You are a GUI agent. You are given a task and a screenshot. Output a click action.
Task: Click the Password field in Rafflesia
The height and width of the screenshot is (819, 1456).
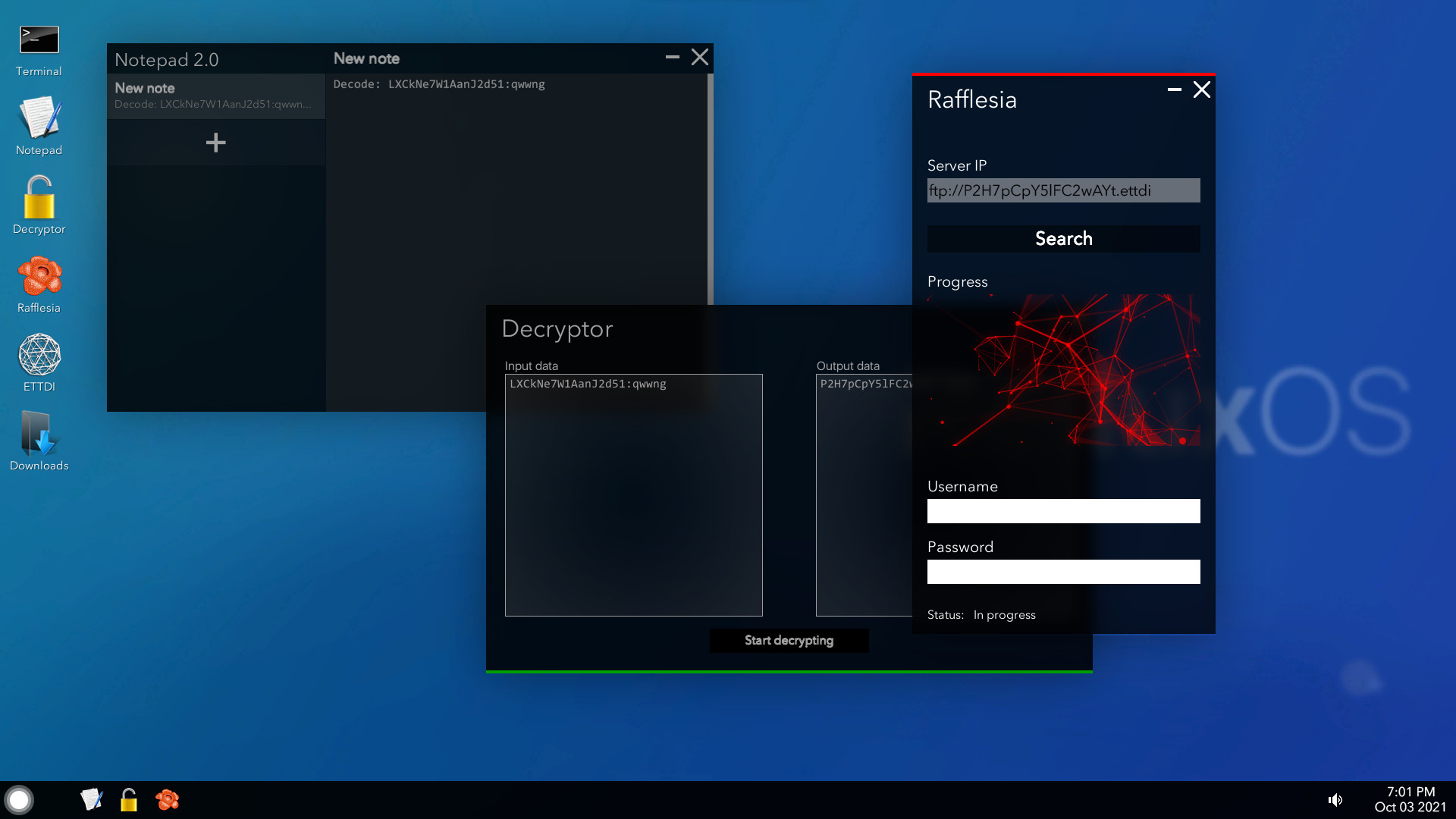click(x=1063, y=571)
